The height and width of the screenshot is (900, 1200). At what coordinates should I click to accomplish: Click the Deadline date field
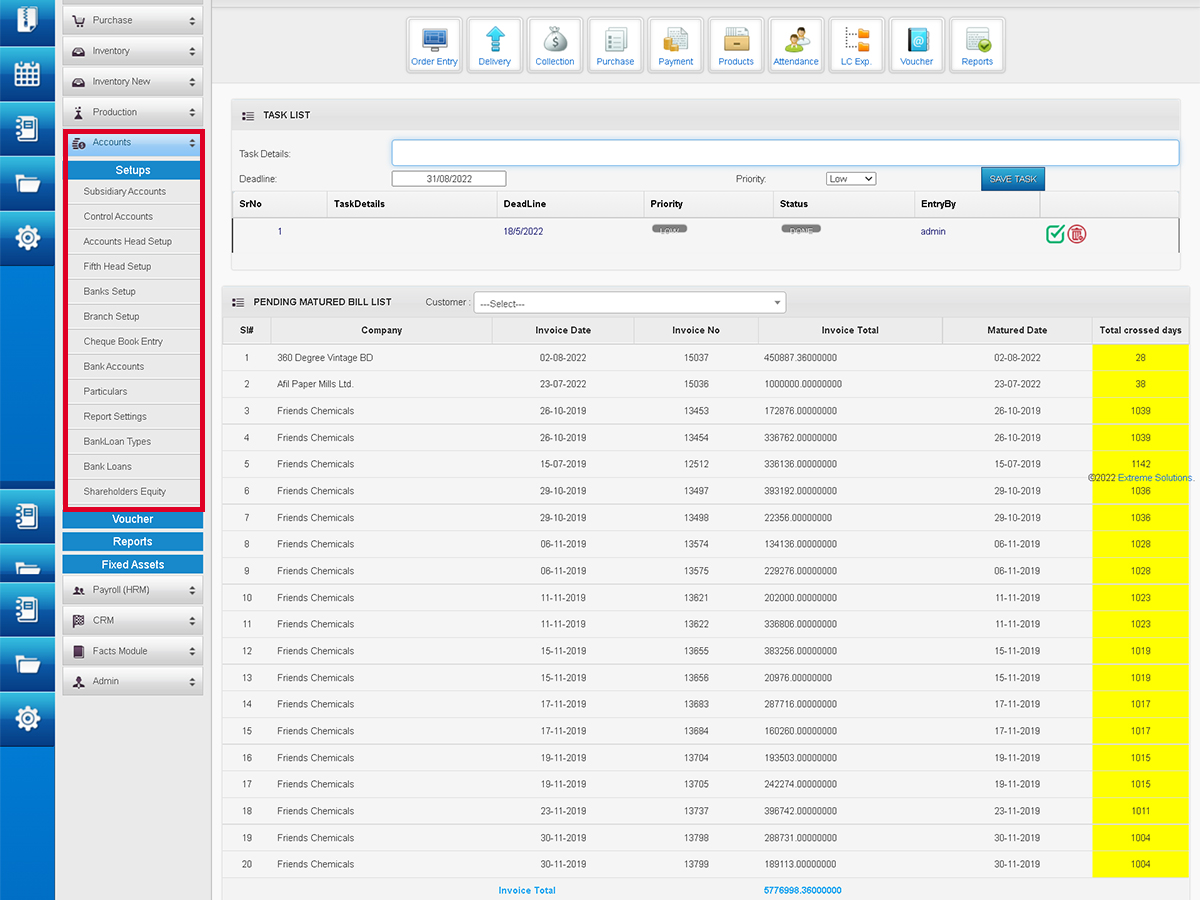[x=449, y=179]
